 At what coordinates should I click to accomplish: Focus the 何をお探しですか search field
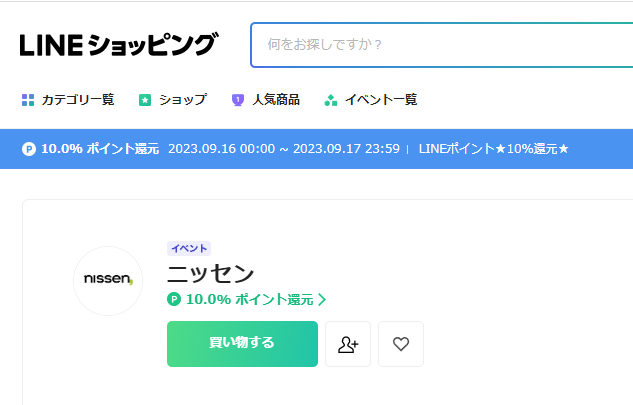tap(442, 45)
